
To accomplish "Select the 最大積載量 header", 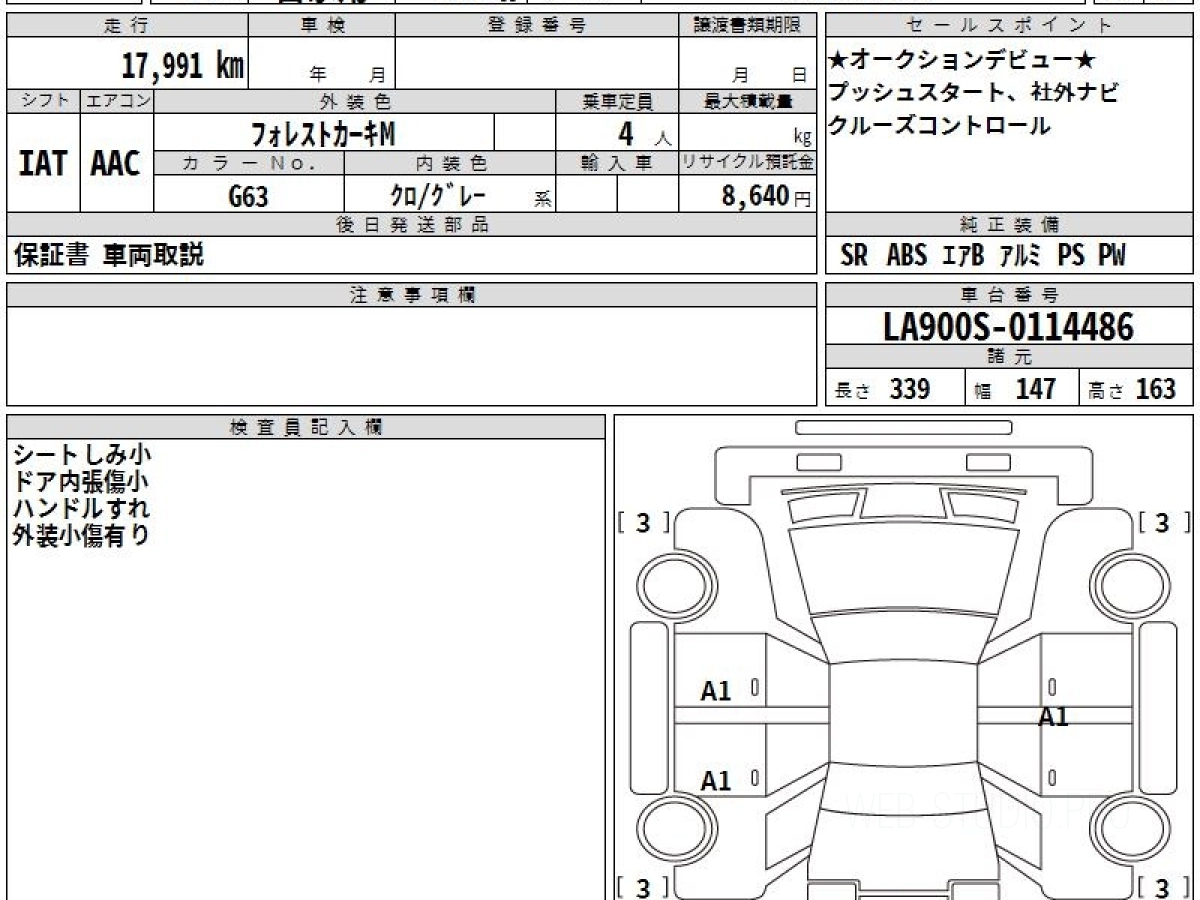I will click(747, 101).
